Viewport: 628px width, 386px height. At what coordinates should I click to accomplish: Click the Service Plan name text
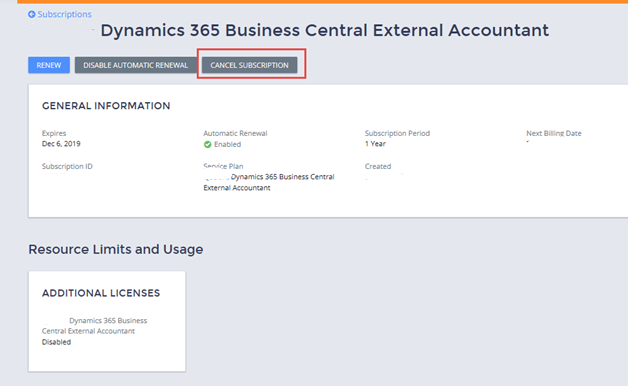(x=269, y=182)
